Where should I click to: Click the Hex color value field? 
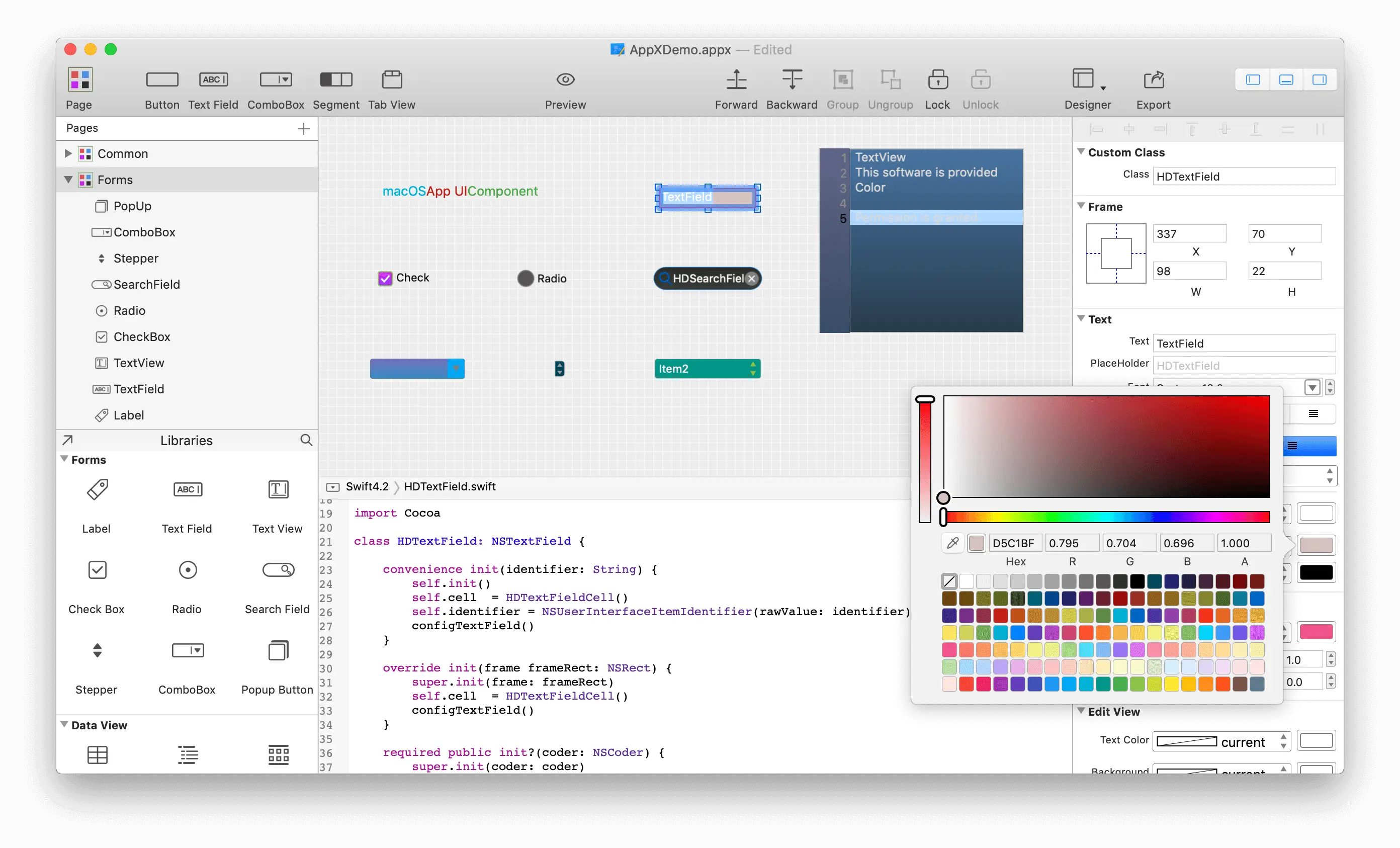coord(1015,543)
